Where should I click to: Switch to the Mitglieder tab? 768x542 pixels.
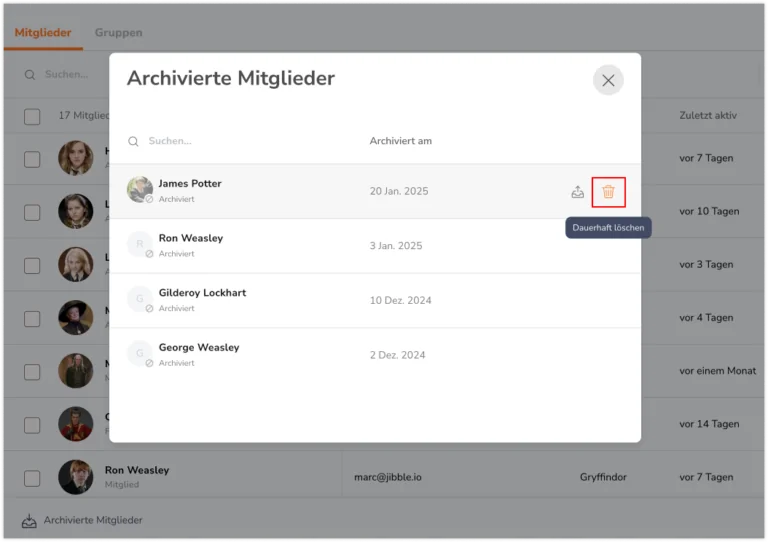[43, 33]
